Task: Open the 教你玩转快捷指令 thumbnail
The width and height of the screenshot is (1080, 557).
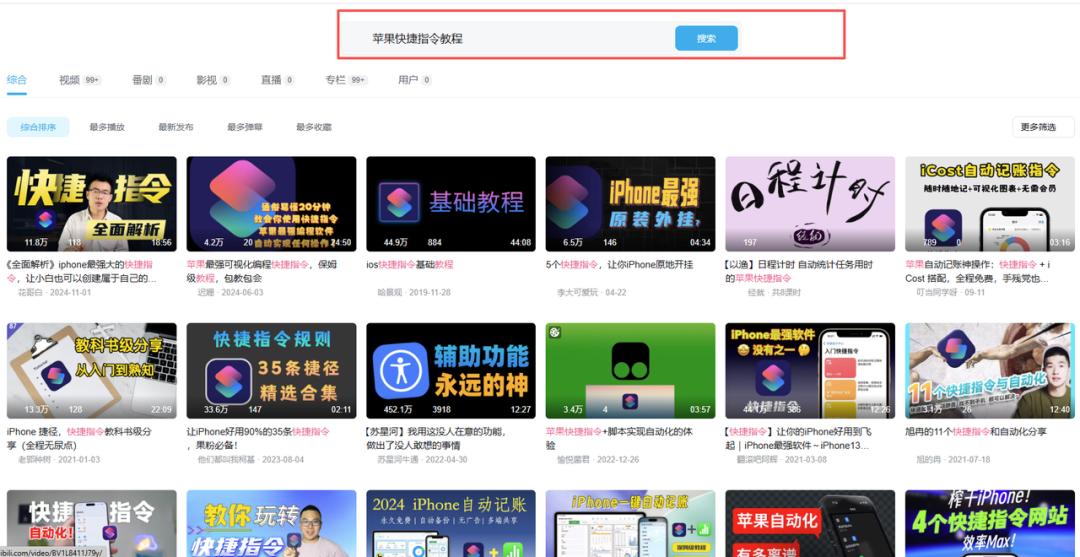Action: (271, 523)
